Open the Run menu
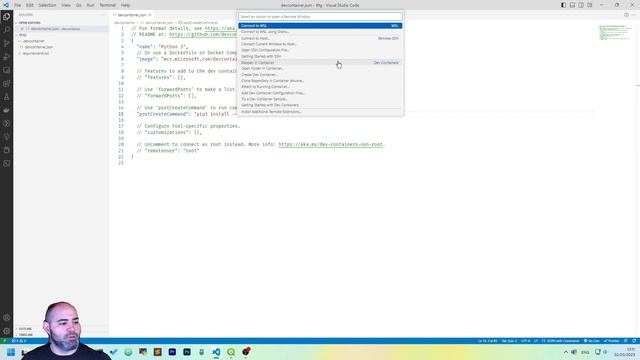 coord(91,5)
